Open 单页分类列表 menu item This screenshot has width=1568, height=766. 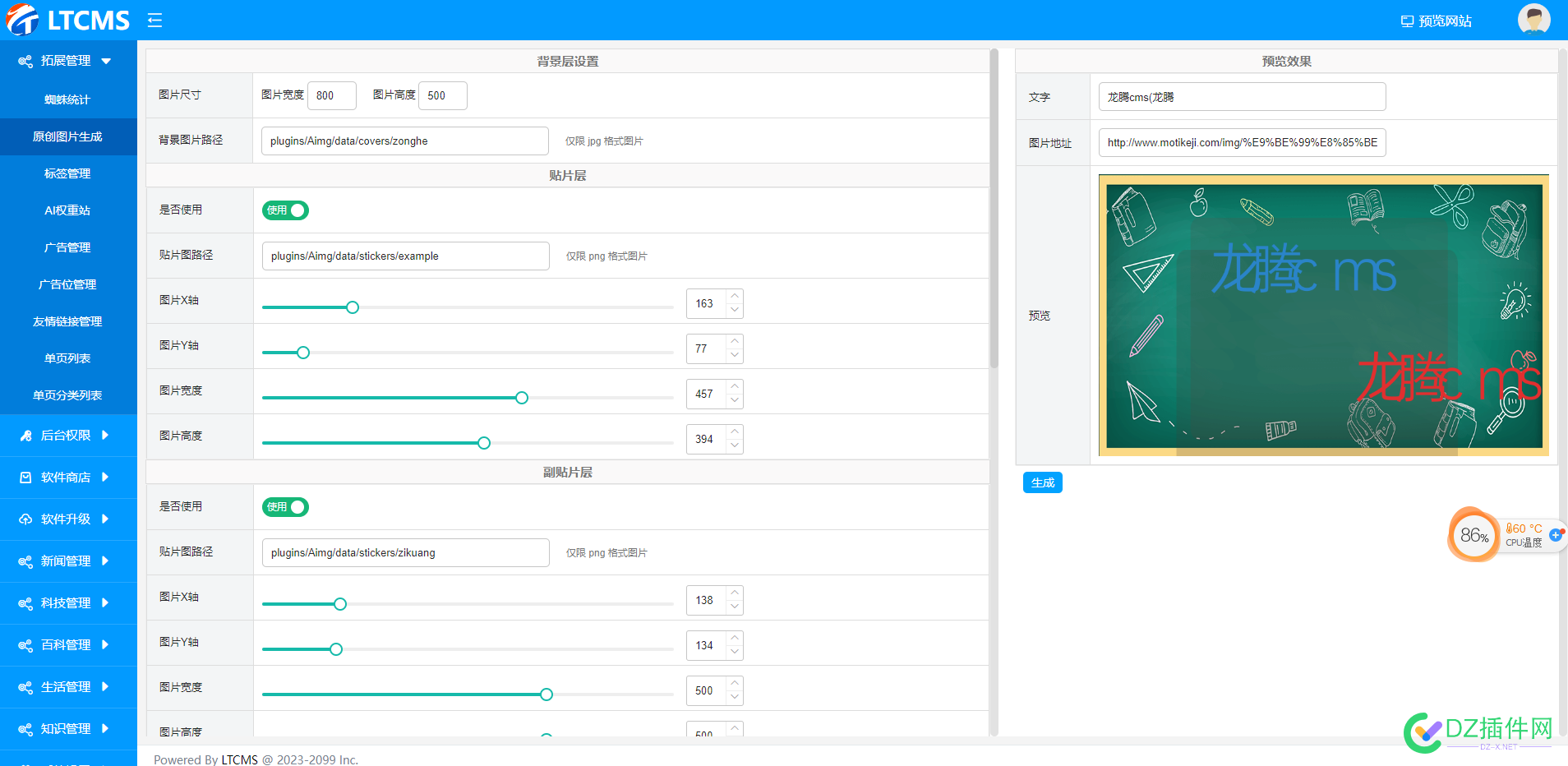[x=68, y=395]
